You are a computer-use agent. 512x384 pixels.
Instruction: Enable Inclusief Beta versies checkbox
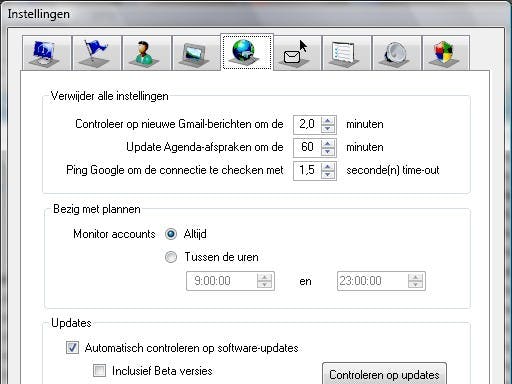point(99,371)
